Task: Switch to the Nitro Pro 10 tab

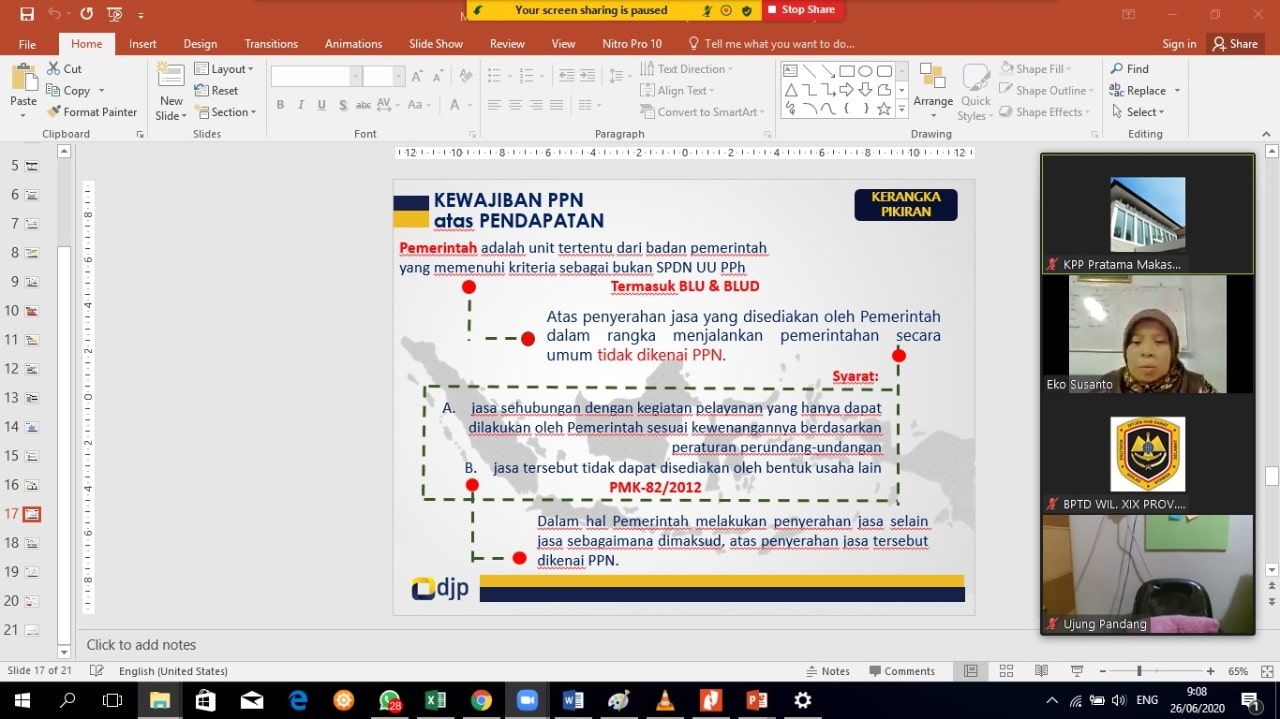Action: (631, 44)
